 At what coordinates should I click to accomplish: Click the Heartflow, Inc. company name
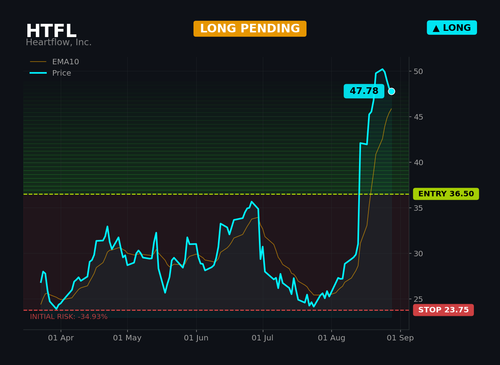coord(58,42)
